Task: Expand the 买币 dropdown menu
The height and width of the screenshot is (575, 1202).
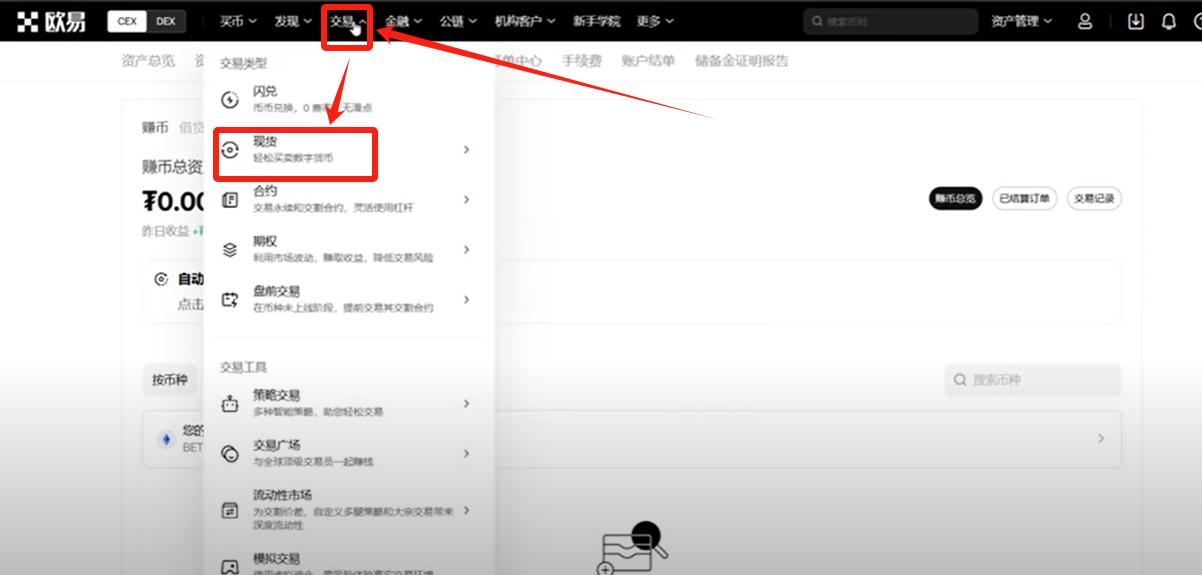Action: (x=238, y=21)
